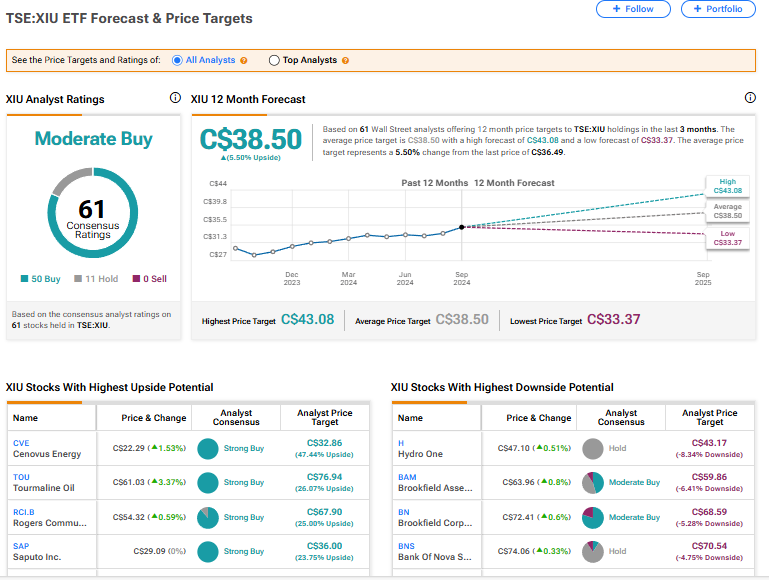Click info icon beside XIU 12 Month Forecast

[x=750, y=98]
